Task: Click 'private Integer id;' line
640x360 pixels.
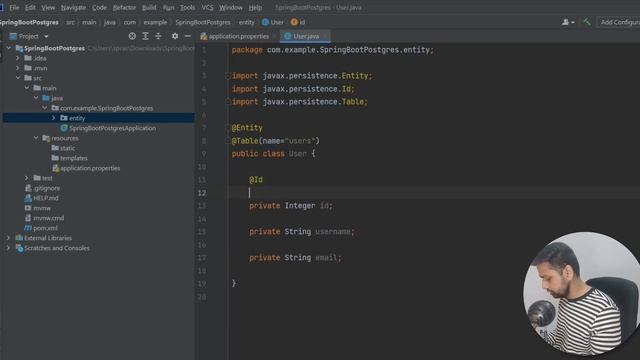Action: [291, 206]
